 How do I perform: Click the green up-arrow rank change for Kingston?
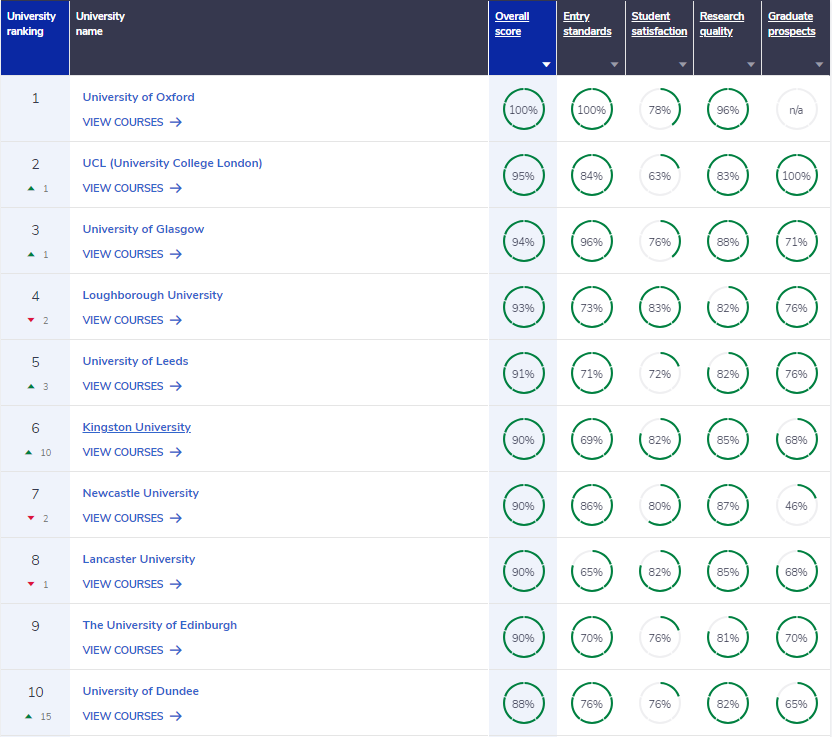pyautogui.click(x=29, y=453)
